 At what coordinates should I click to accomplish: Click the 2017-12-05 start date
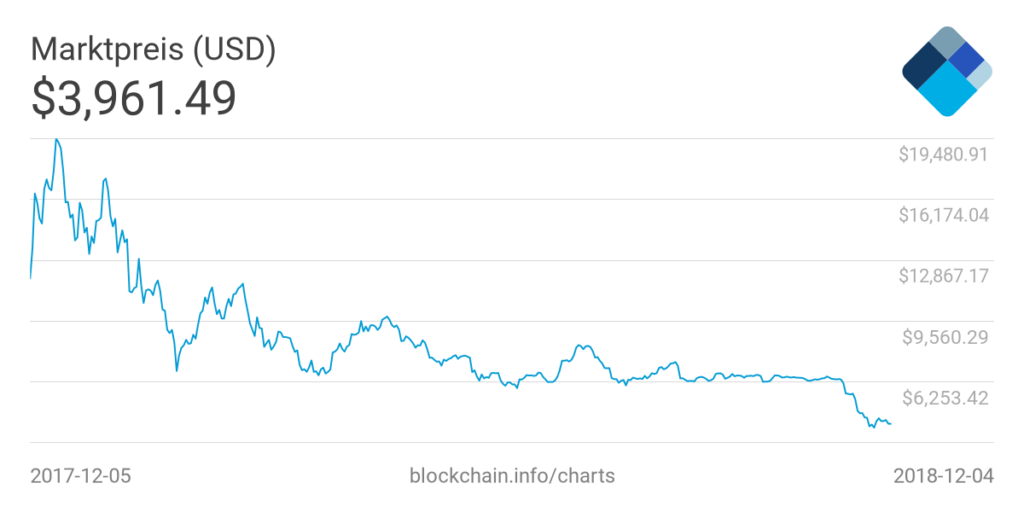coord(80,475)
